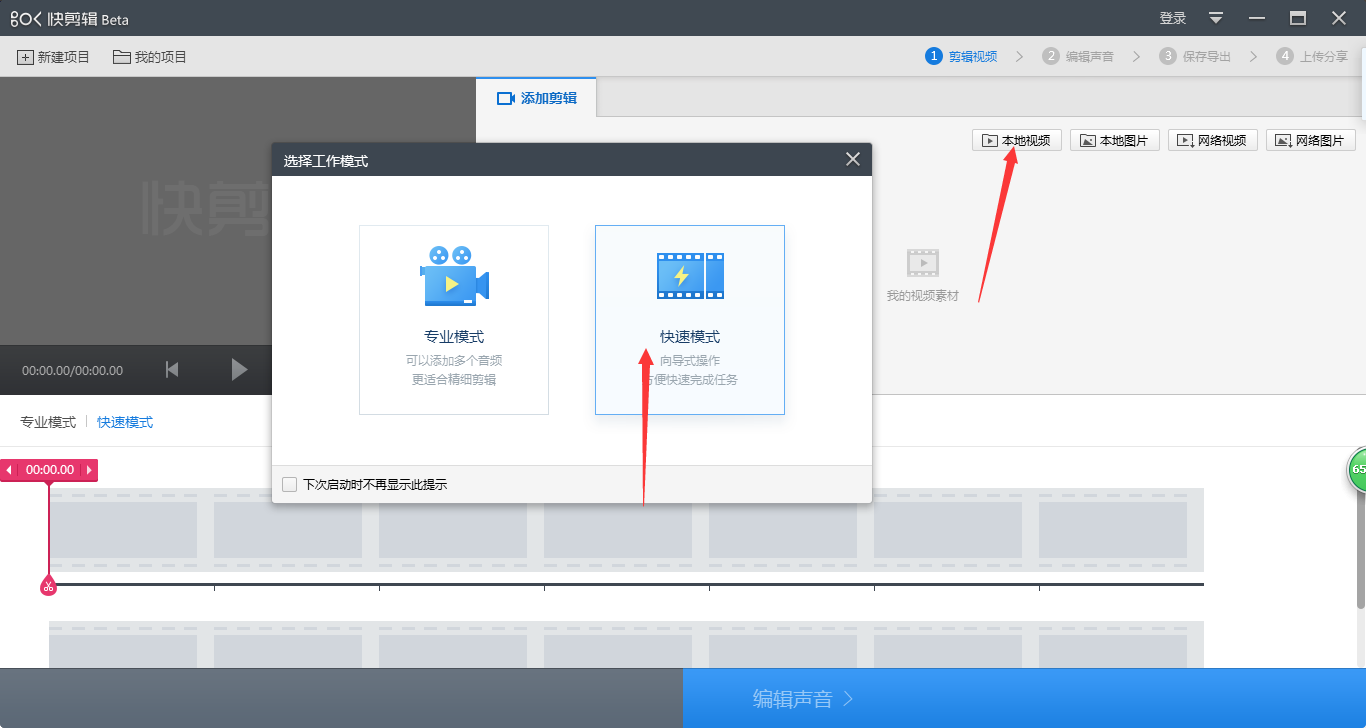Close the 选择工作模式 dialog
The width and height of the screenshot is (1366, 728).
point(853,159)
